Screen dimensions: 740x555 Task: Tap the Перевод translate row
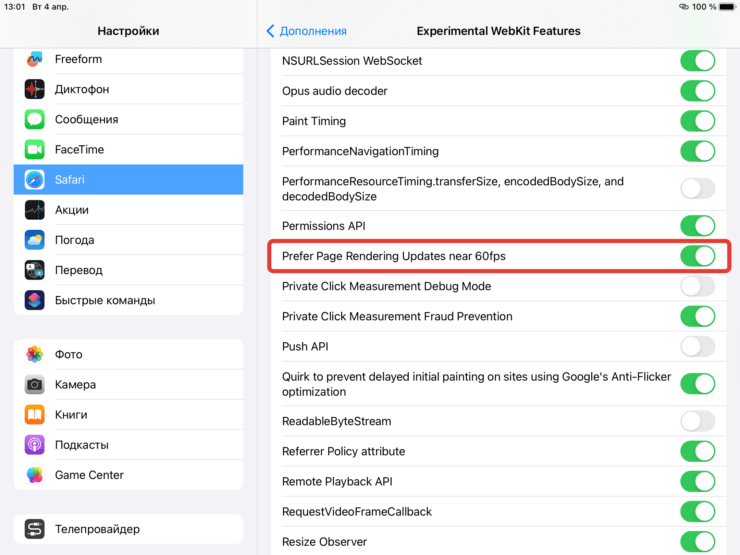(x=128, y=270)
